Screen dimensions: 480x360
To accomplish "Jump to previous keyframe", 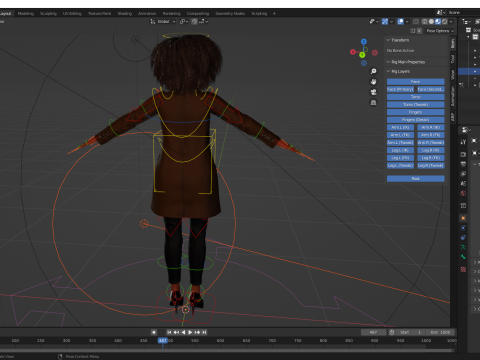I will (x=176, y=332).
